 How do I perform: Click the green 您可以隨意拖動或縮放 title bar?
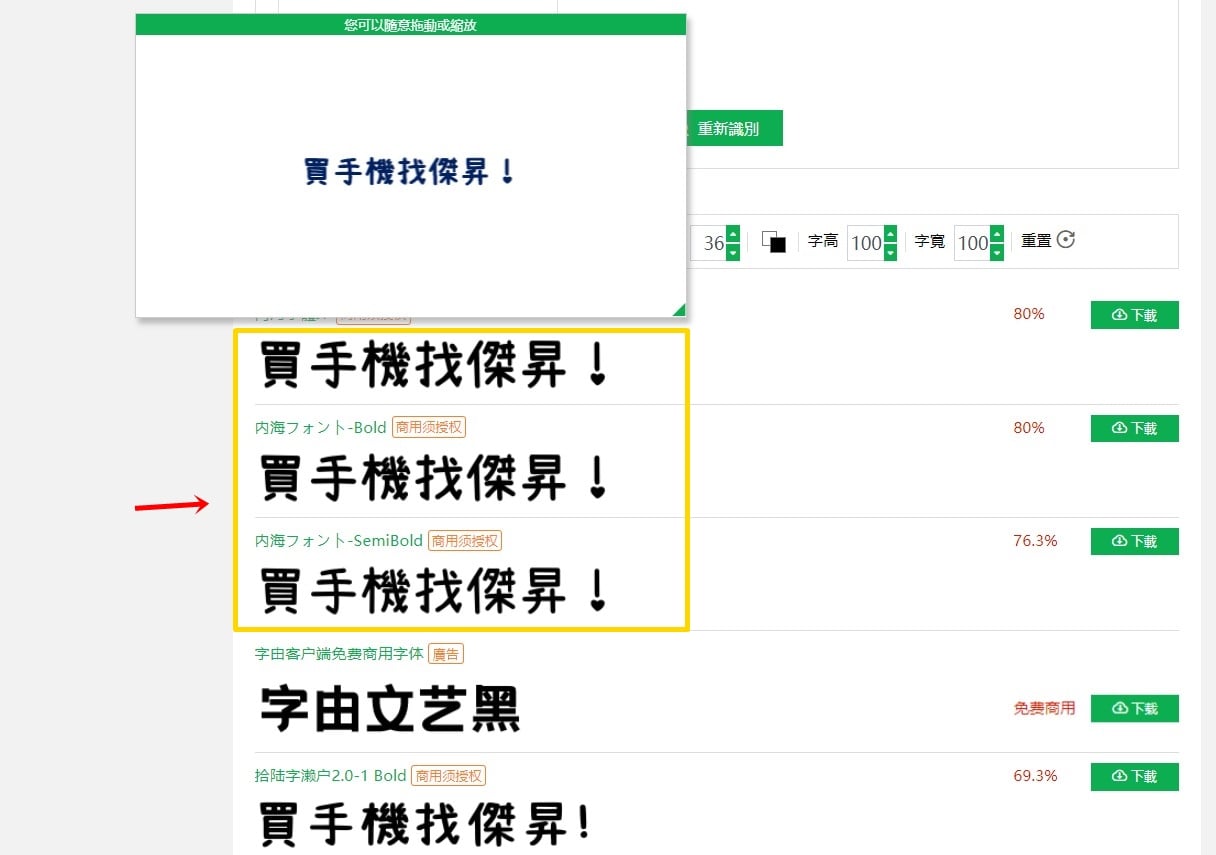coord(411,24)
